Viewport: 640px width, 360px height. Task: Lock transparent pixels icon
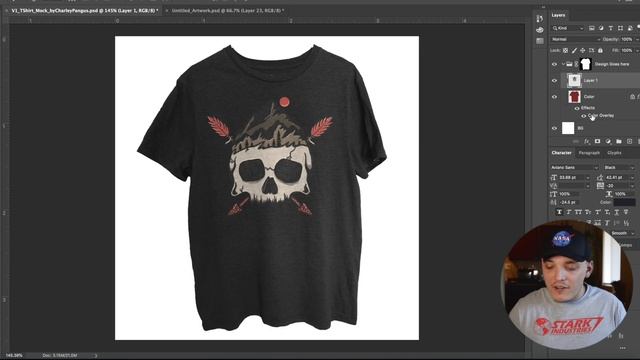click(565, 51)
